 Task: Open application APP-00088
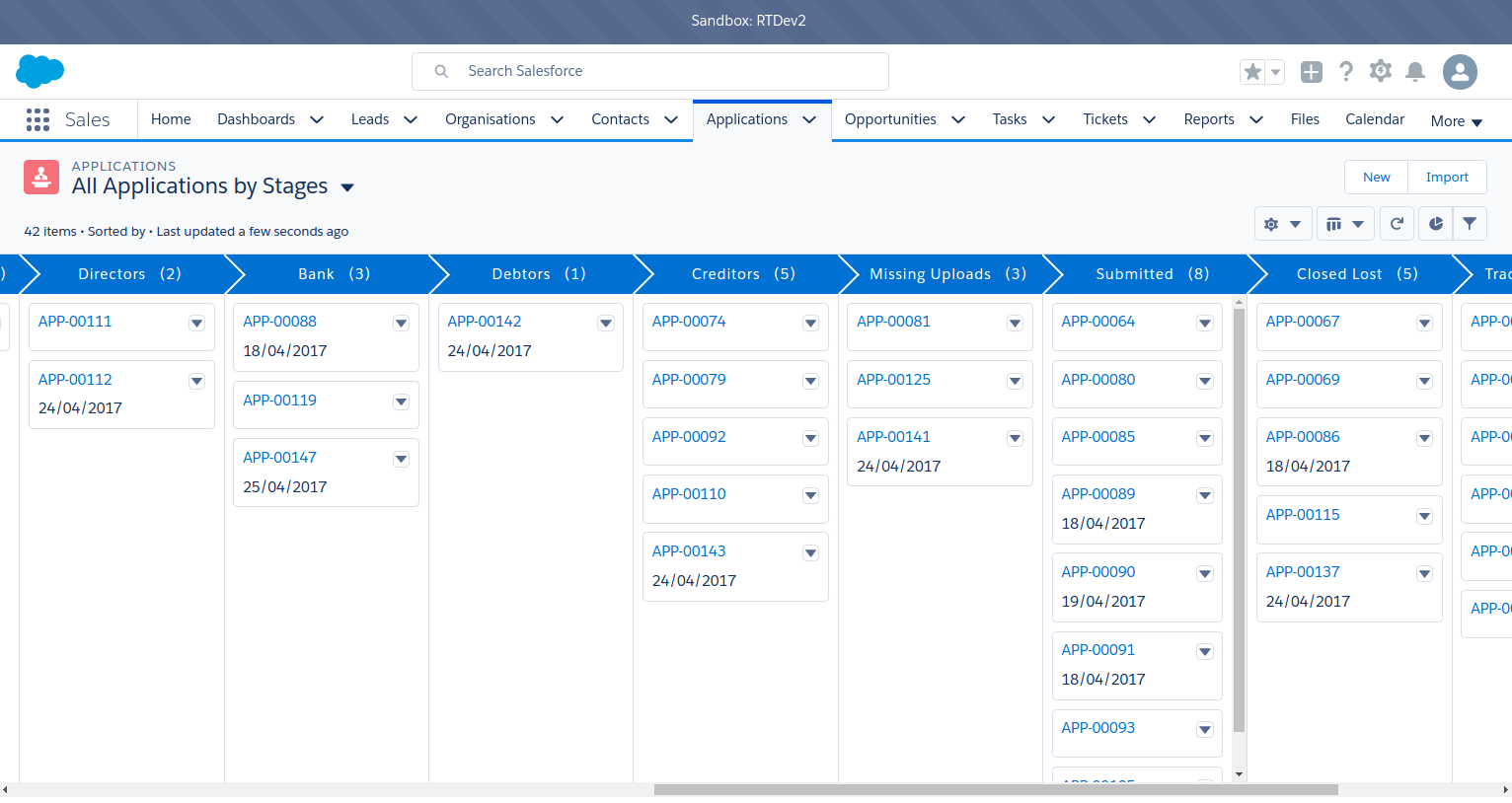pos(279,322)
